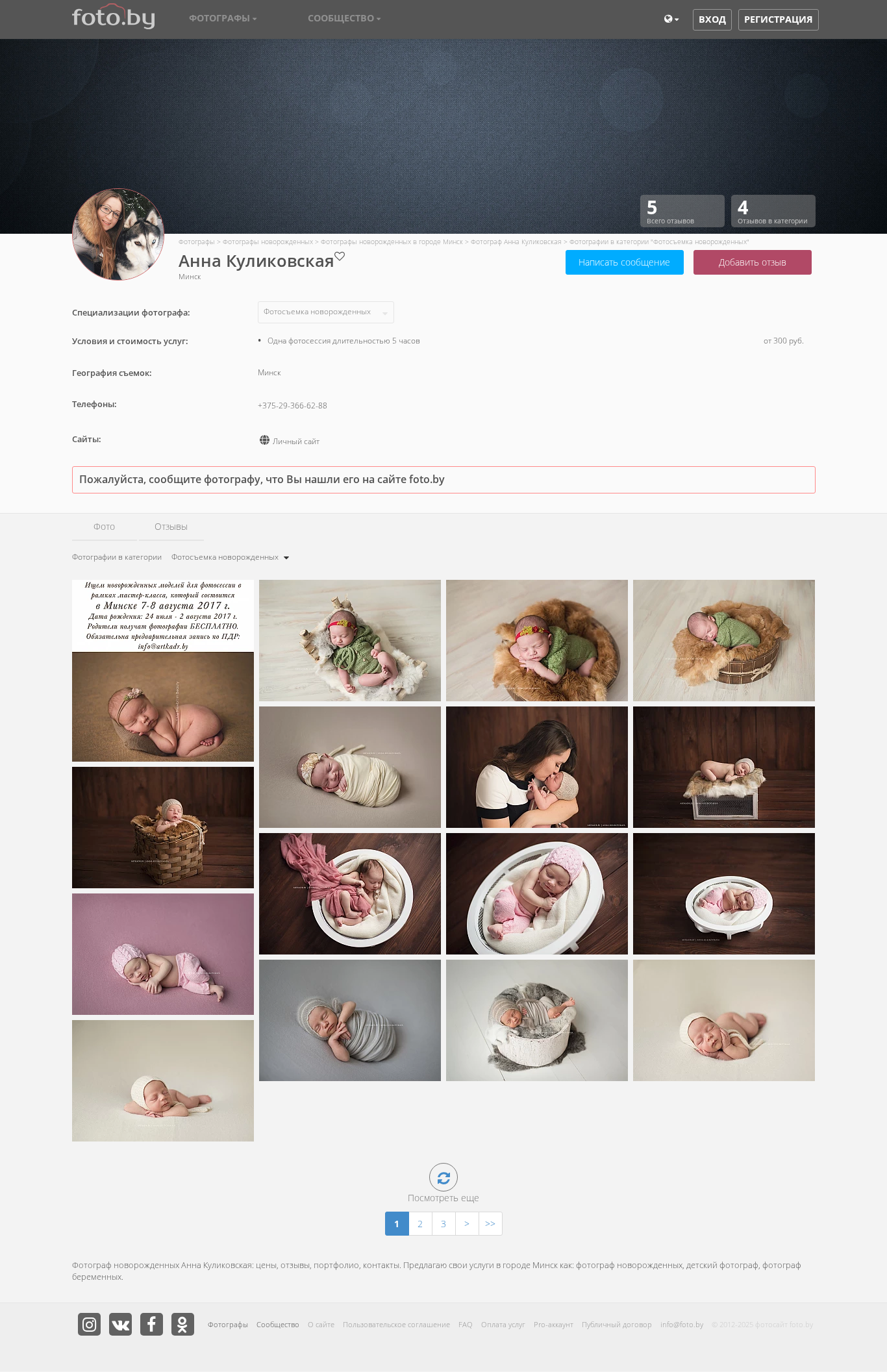Switch to the Отзывы tab
The height and width of the screenshot is (1372, 887).
click(x=171, y=527)
